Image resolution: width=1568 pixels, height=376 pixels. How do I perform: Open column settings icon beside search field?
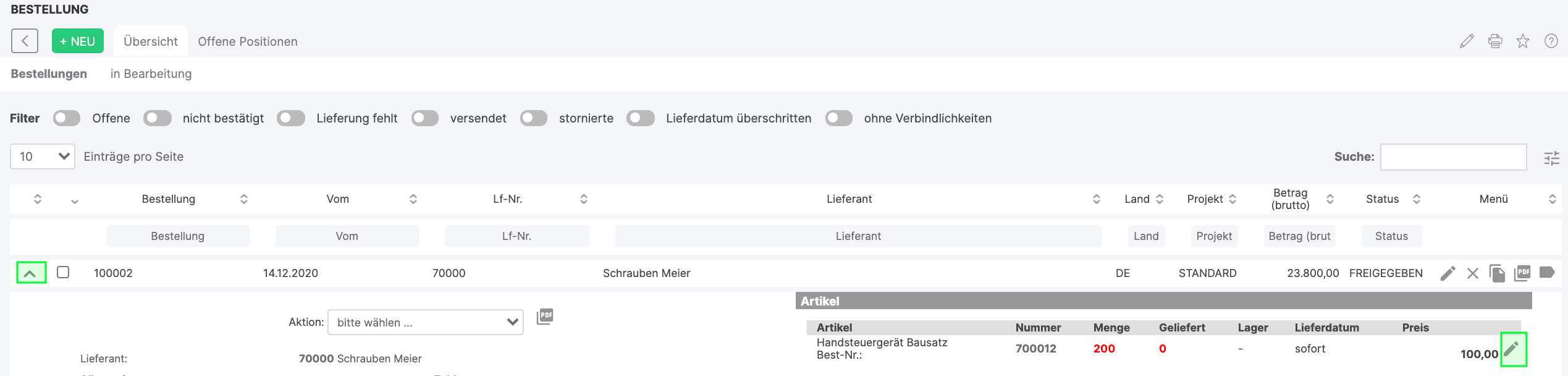[x=1553, y=158]
